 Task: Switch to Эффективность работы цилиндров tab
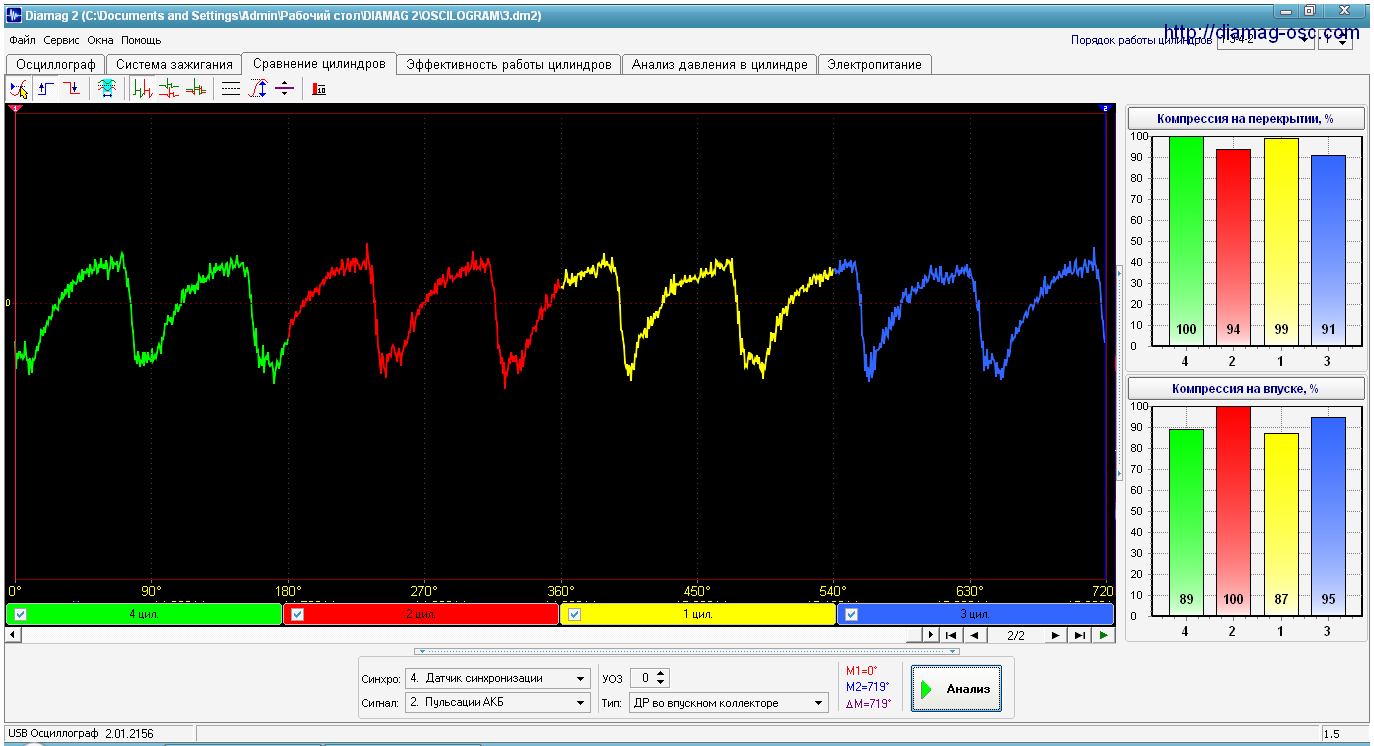[x=509, y=64]
